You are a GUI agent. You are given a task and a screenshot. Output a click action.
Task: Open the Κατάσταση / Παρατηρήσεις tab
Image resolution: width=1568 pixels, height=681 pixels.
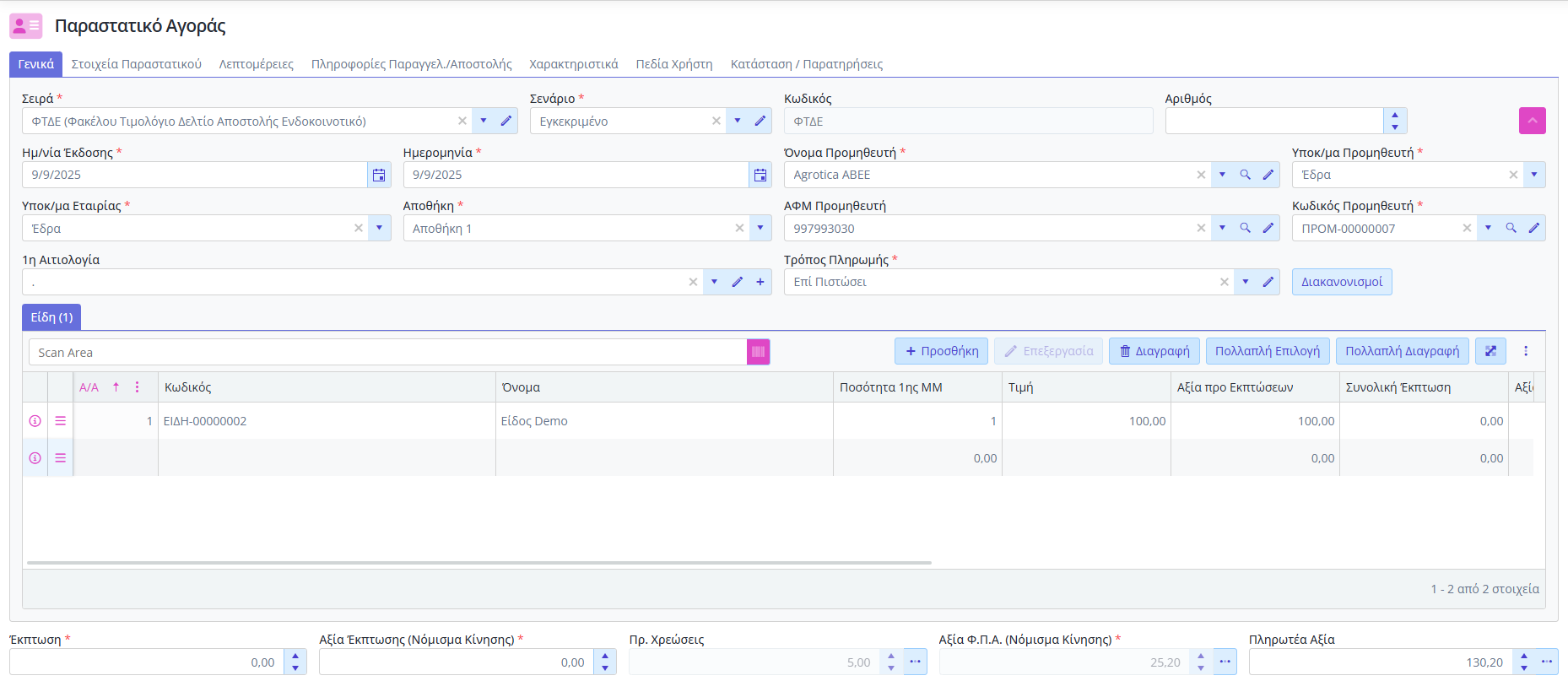click(x=806, y=64)
